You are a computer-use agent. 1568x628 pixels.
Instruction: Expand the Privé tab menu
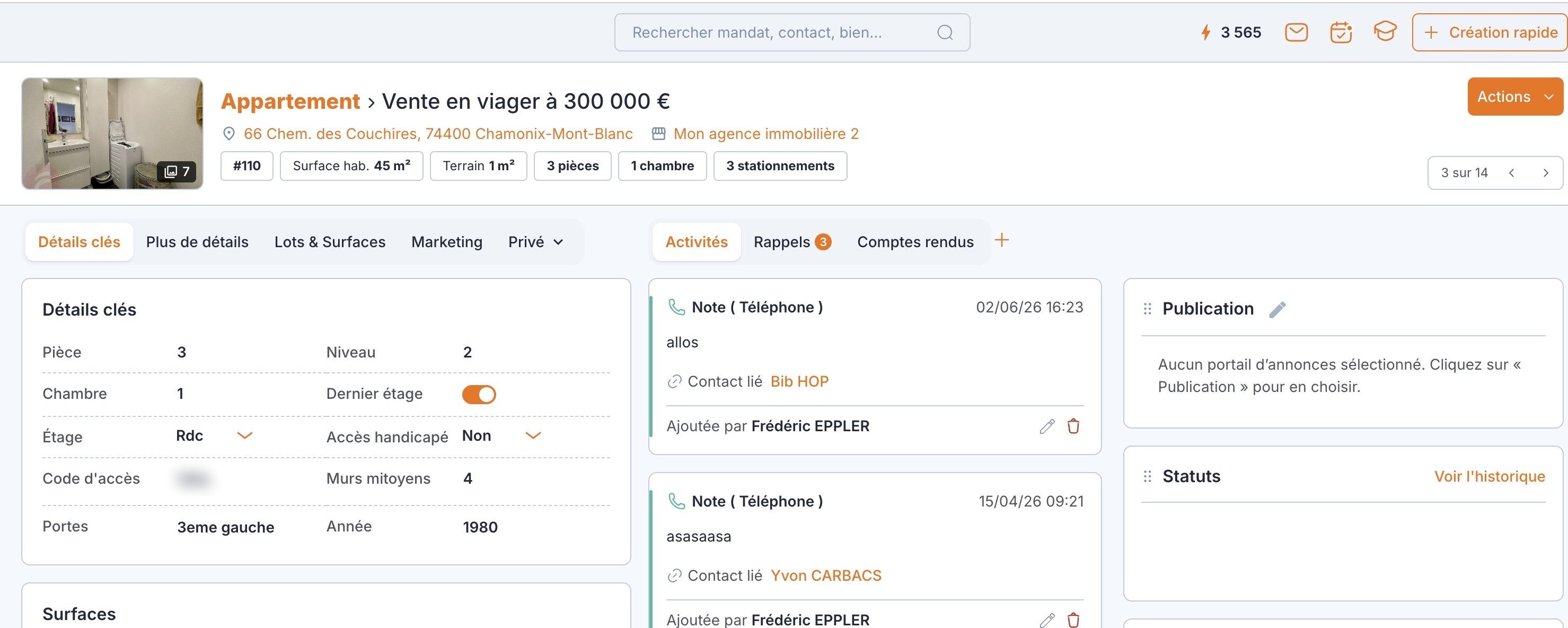coord(535,242)
